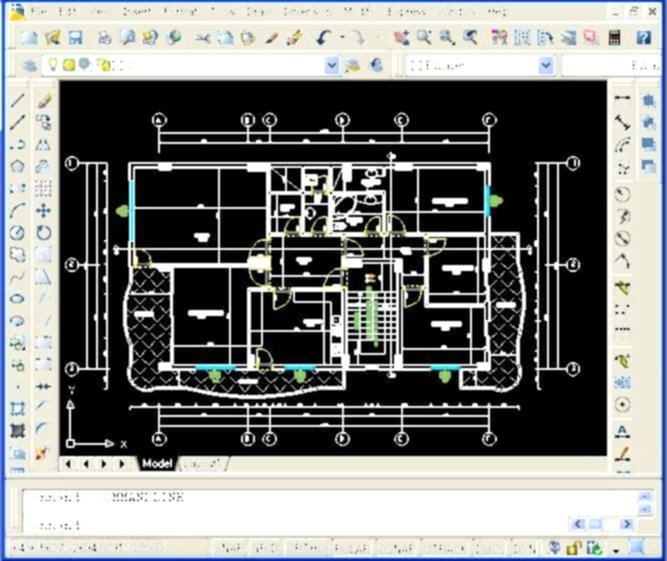667x561 pixels.
Task: Toggle GRID display in status bar
Action: point(266,548)
